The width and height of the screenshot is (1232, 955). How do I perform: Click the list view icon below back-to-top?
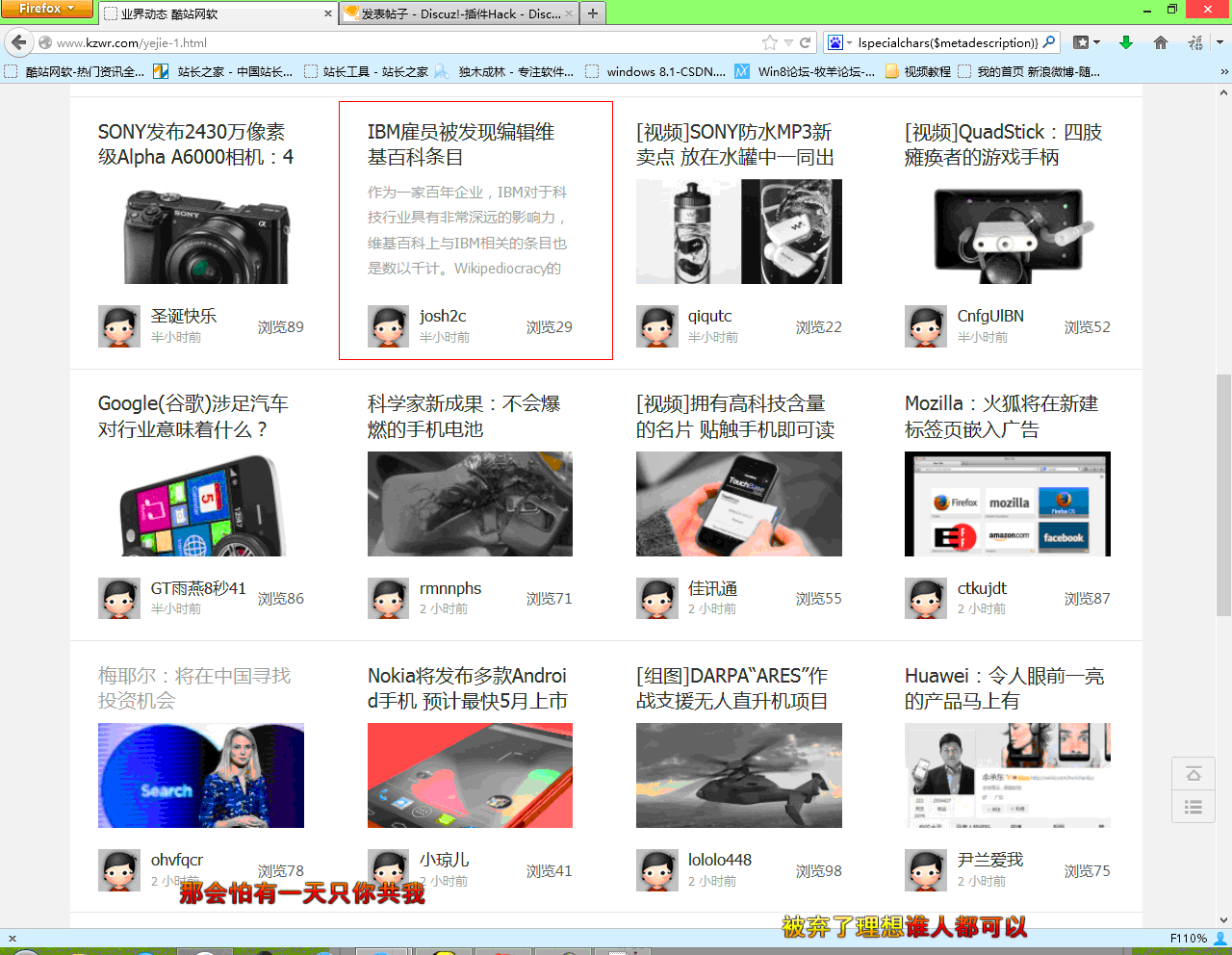pyautogui.click(x=1193, y=807)
